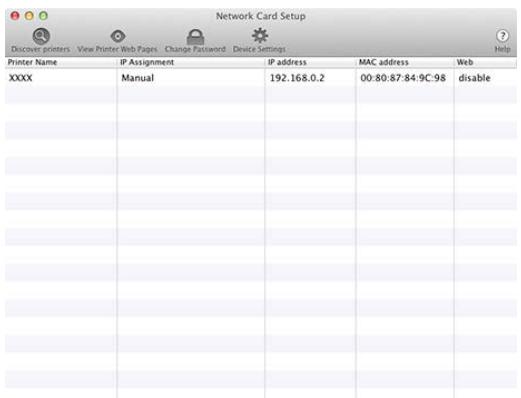Viewport: 521px width, 398px height.
Task: Click the MAC address column header
Action: pyautogui.click(x=405, y=62)
